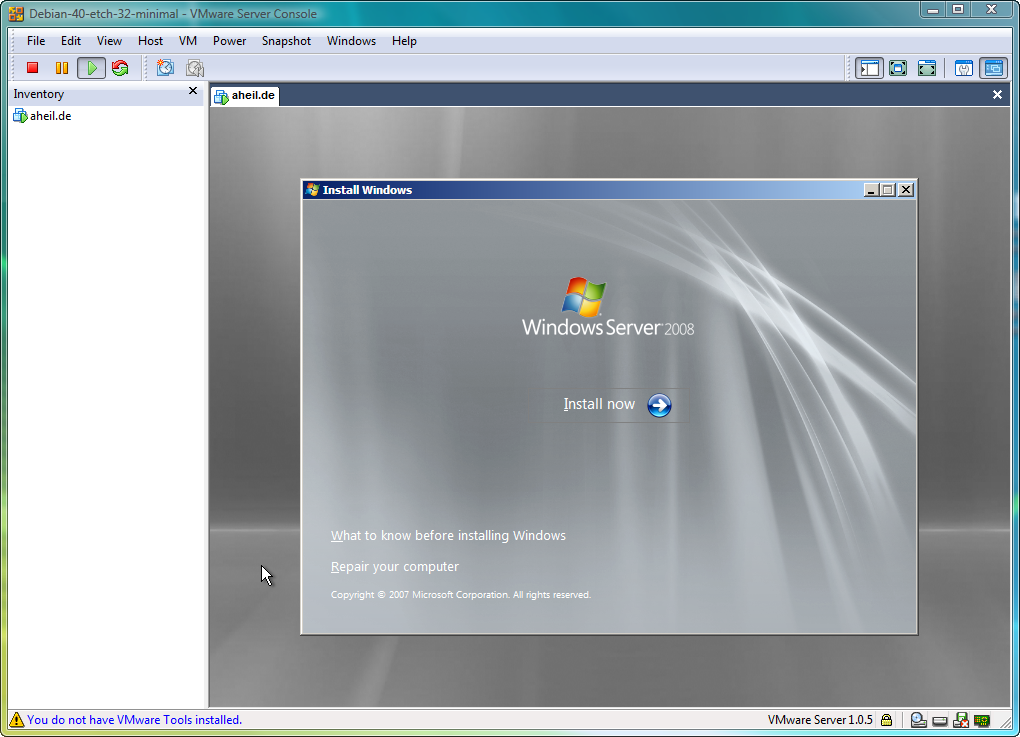Click VMware Server 1.0.5 status text

(820, 720)
